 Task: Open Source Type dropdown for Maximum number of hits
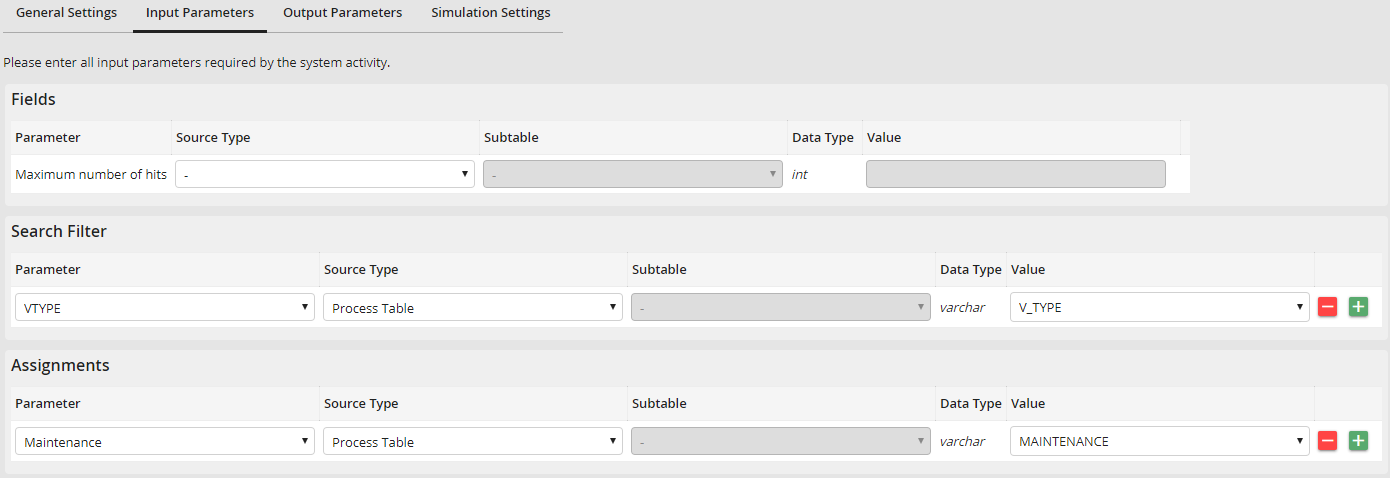pos(325,174)
